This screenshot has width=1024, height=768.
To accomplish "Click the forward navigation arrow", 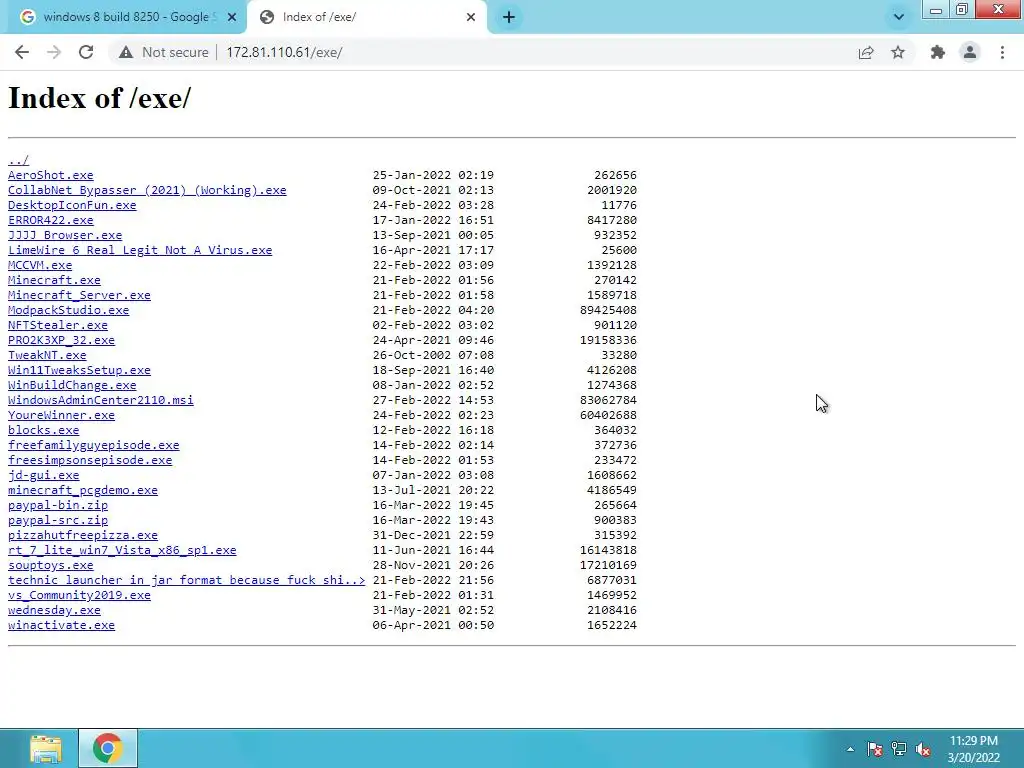I will click(x=54, y=52).
